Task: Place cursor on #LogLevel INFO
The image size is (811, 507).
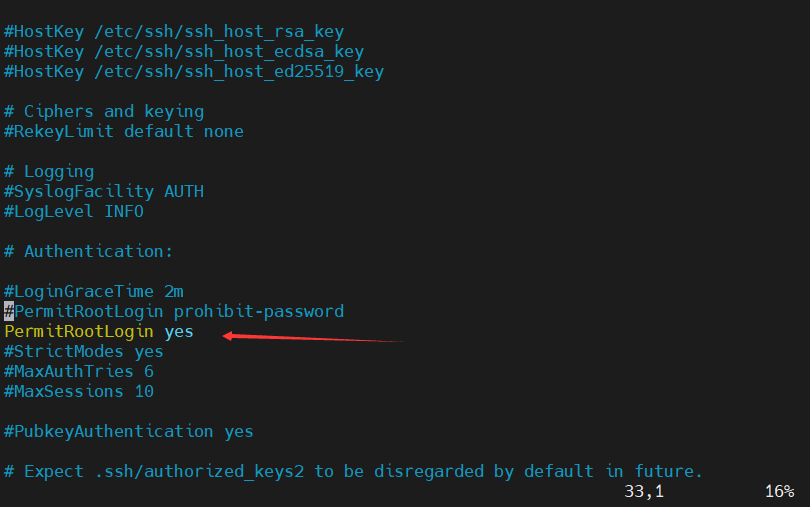Action: tap(74, 211)
